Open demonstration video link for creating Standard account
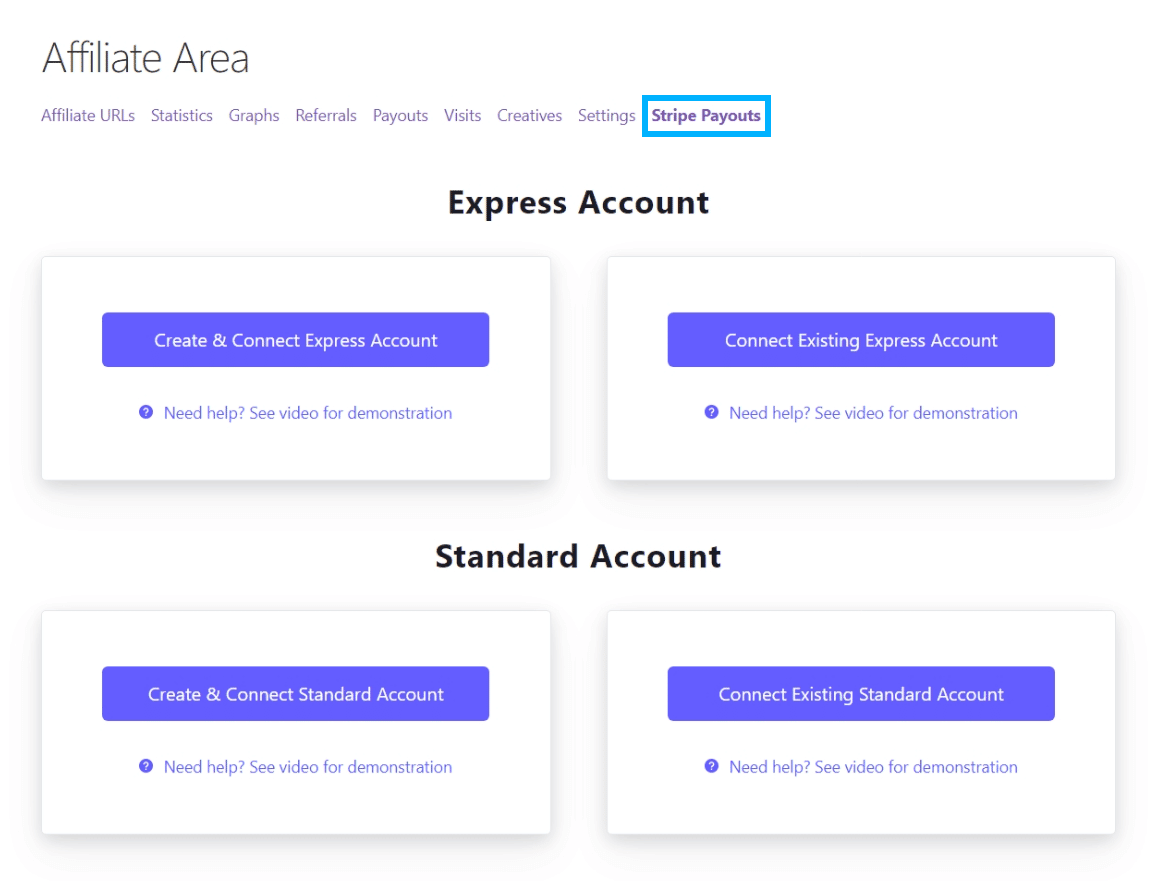Image resolution: width=1157 pixels, height=881 pixels. (x=308, y=767)
